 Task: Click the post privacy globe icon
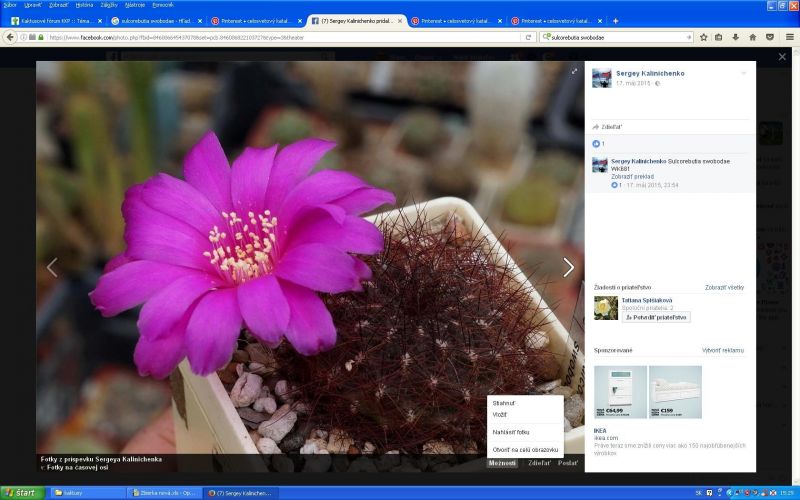pos(657,84)
